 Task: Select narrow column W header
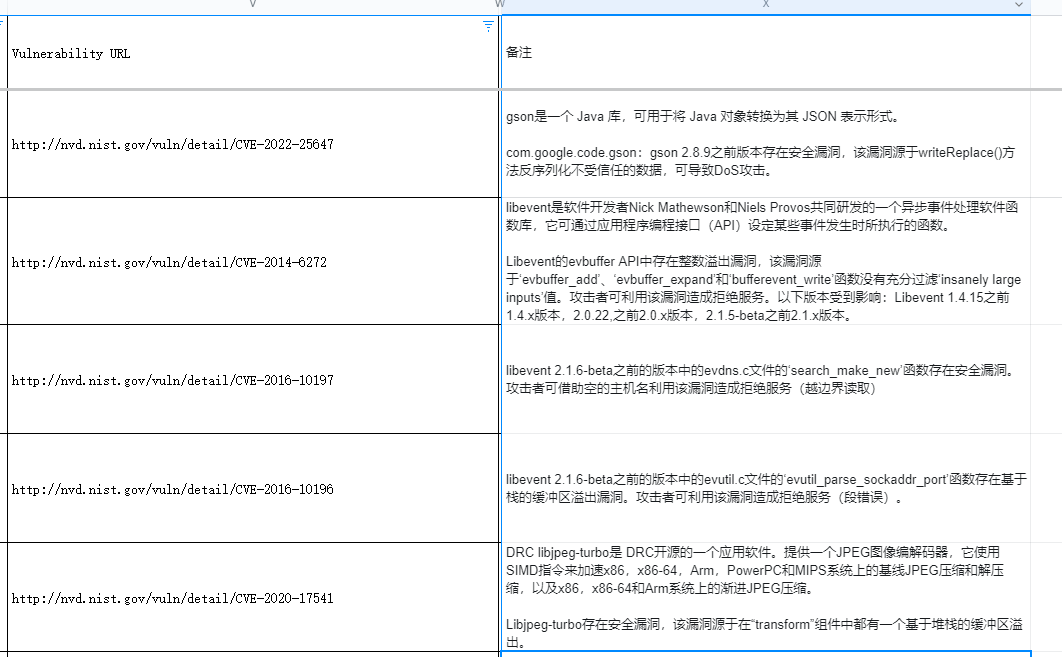[x=499, y=5]
